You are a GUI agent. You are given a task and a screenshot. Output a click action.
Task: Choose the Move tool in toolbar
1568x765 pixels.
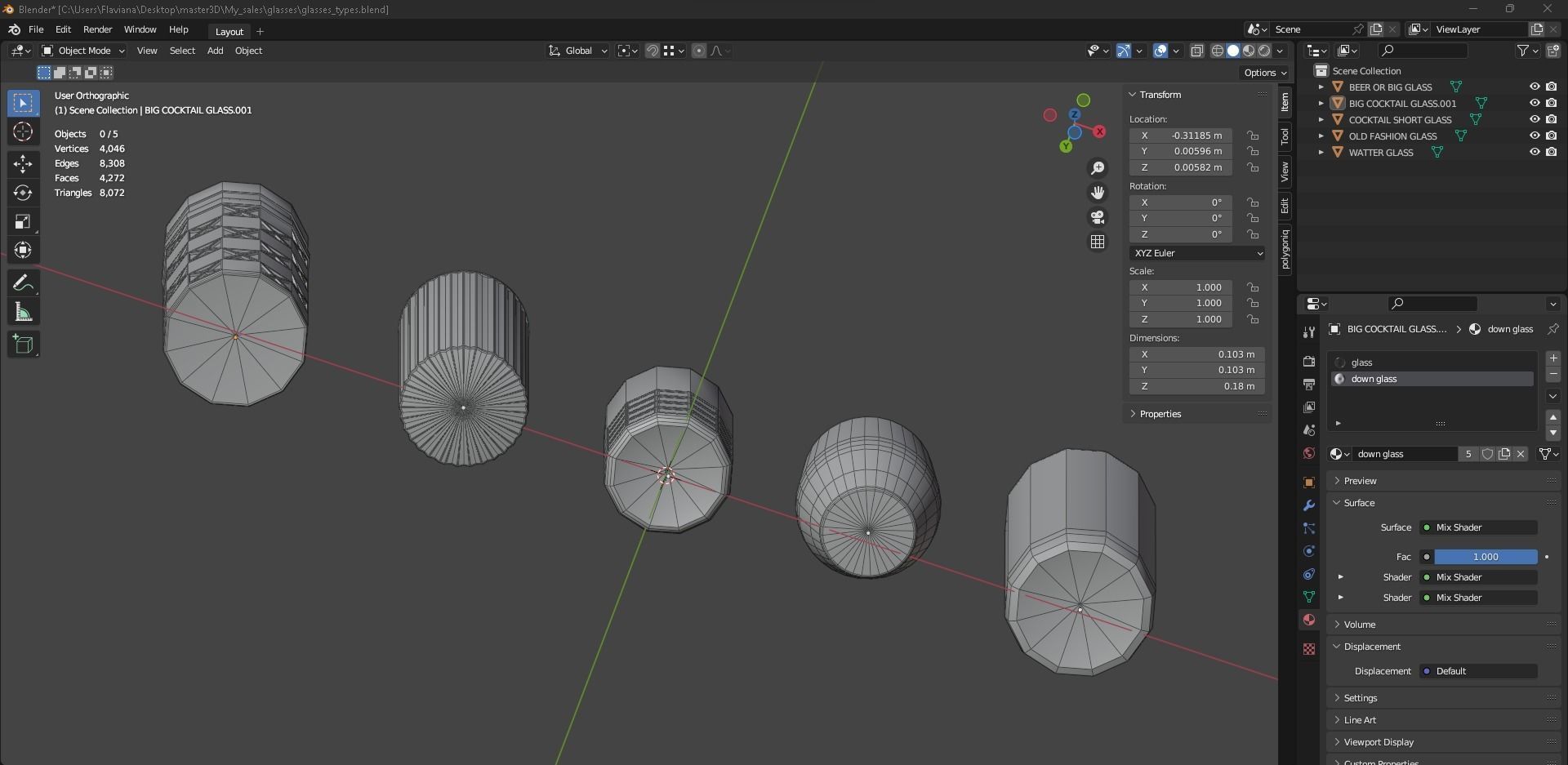pos(23,164)
